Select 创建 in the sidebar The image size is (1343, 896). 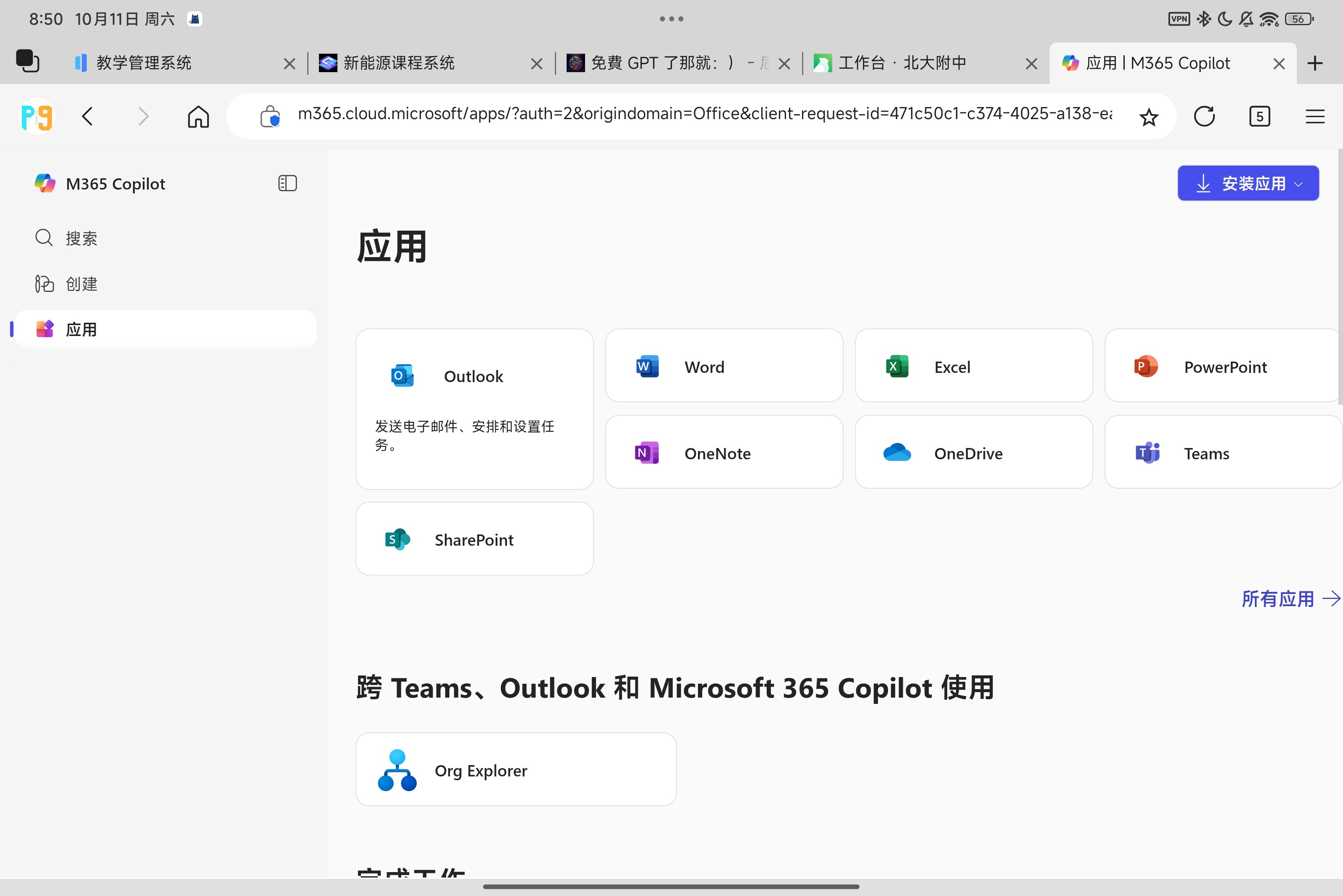pos(81,284)
